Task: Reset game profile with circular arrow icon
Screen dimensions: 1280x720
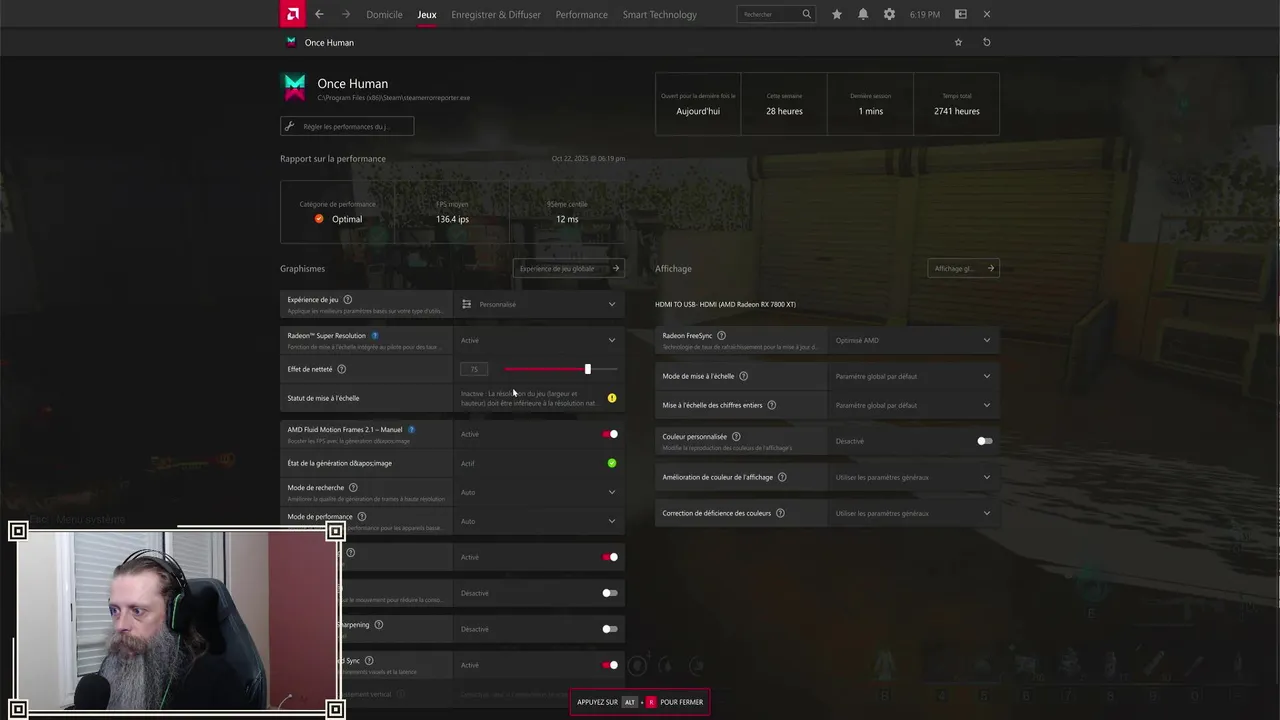Action: pos(987,42)
